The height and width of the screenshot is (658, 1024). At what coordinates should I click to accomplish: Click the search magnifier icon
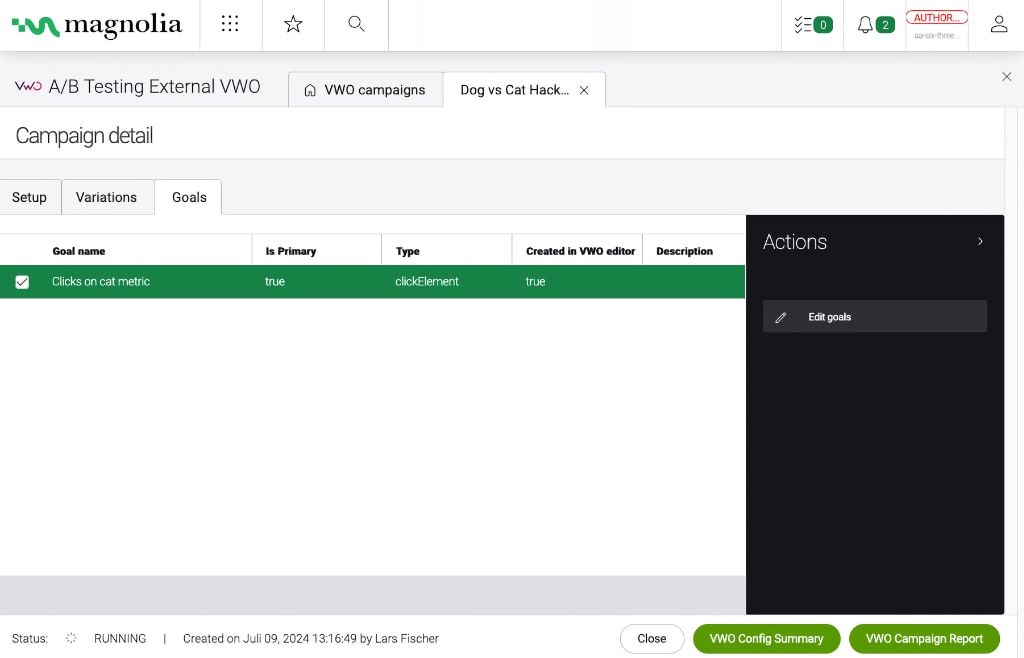(x=356, y=24)
